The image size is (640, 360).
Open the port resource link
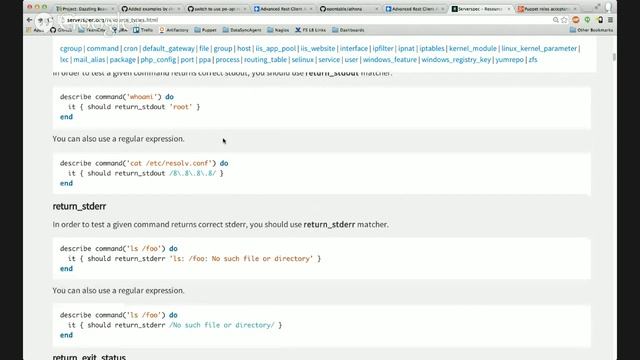[x=187, y=59]
